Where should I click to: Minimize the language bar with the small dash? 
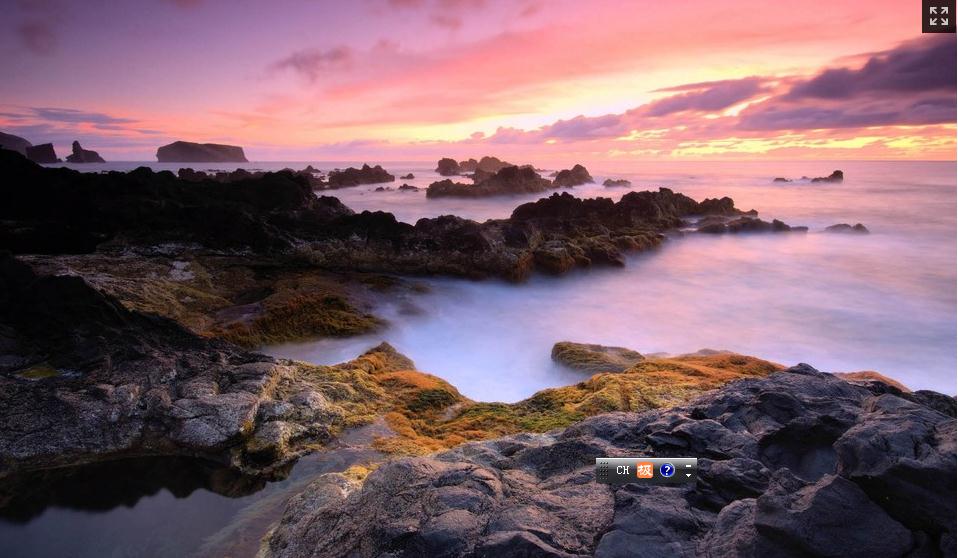688,465
